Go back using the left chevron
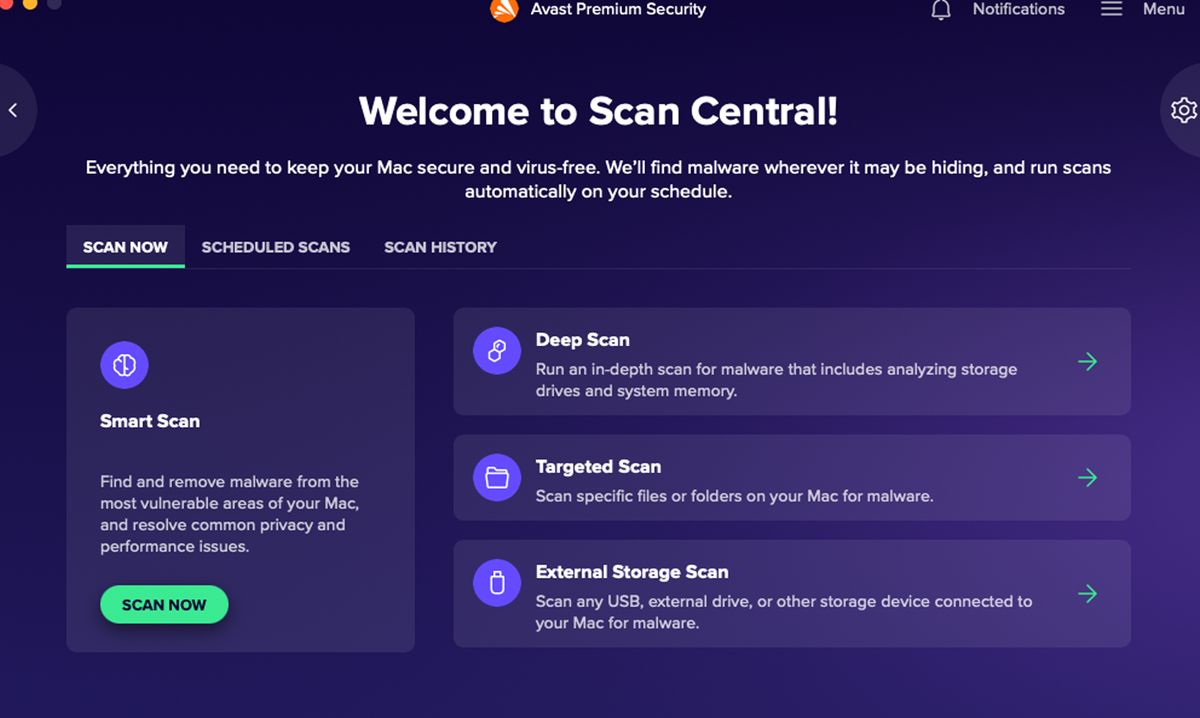This screenshot has height=718, width=1200. [13, 110]
